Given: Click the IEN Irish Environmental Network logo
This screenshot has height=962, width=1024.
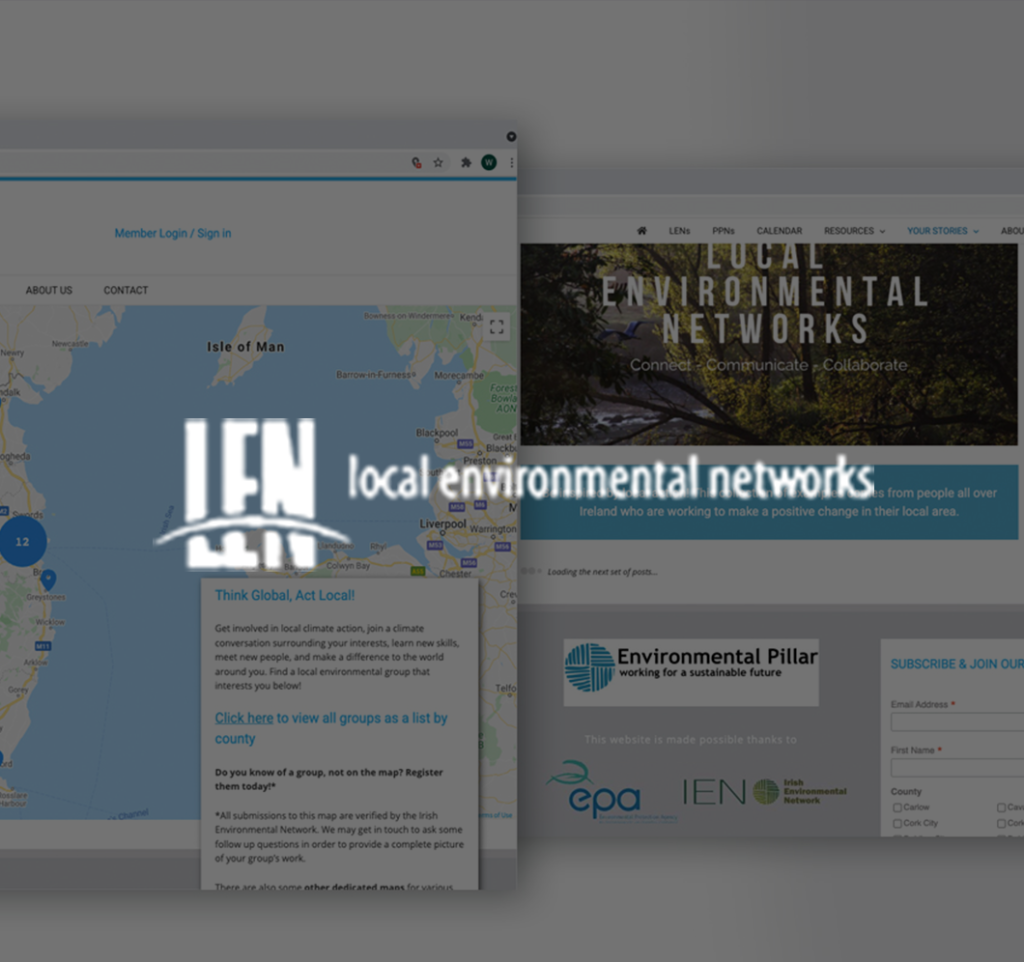Looking at the screenshot, I should pos(765,792).
